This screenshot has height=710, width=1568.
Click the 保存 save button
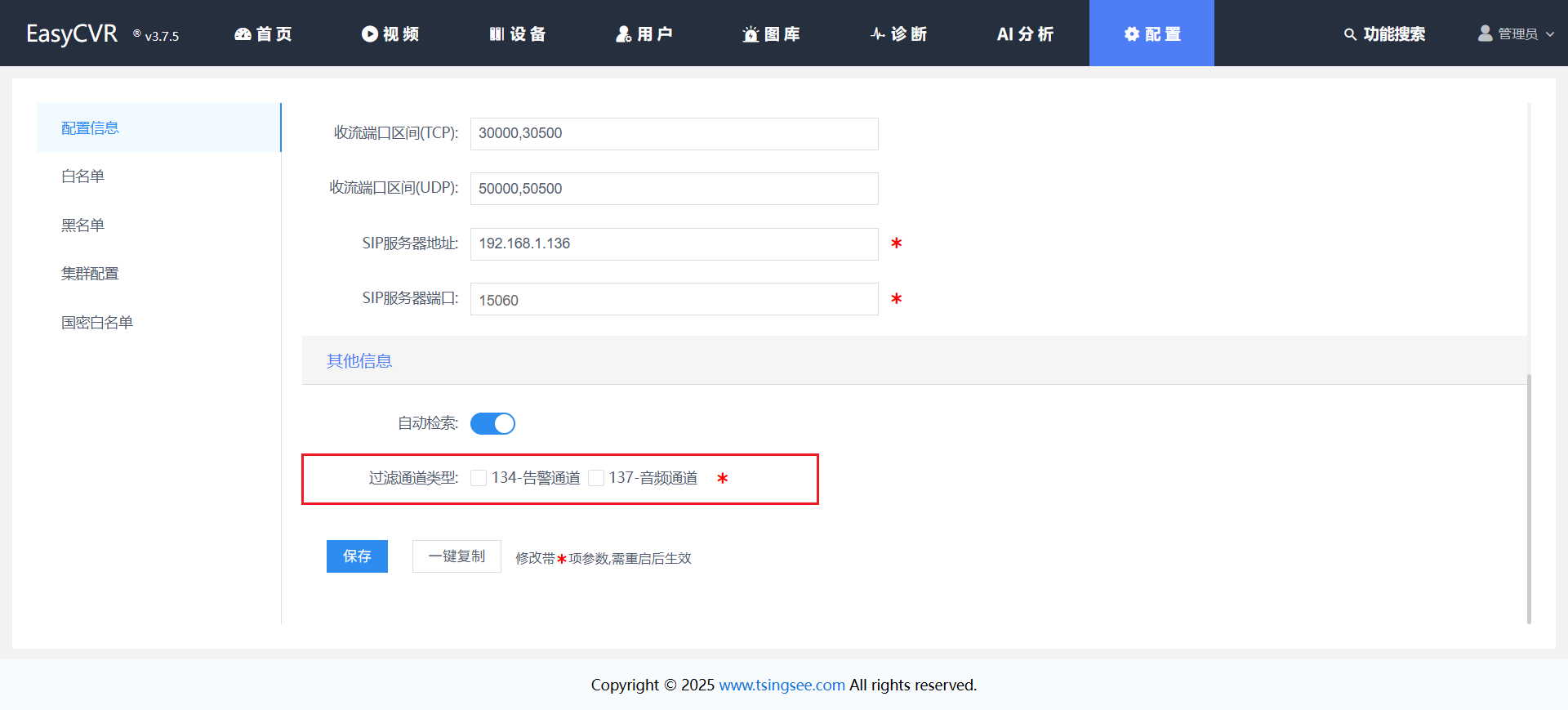click(x=357, y=556)
